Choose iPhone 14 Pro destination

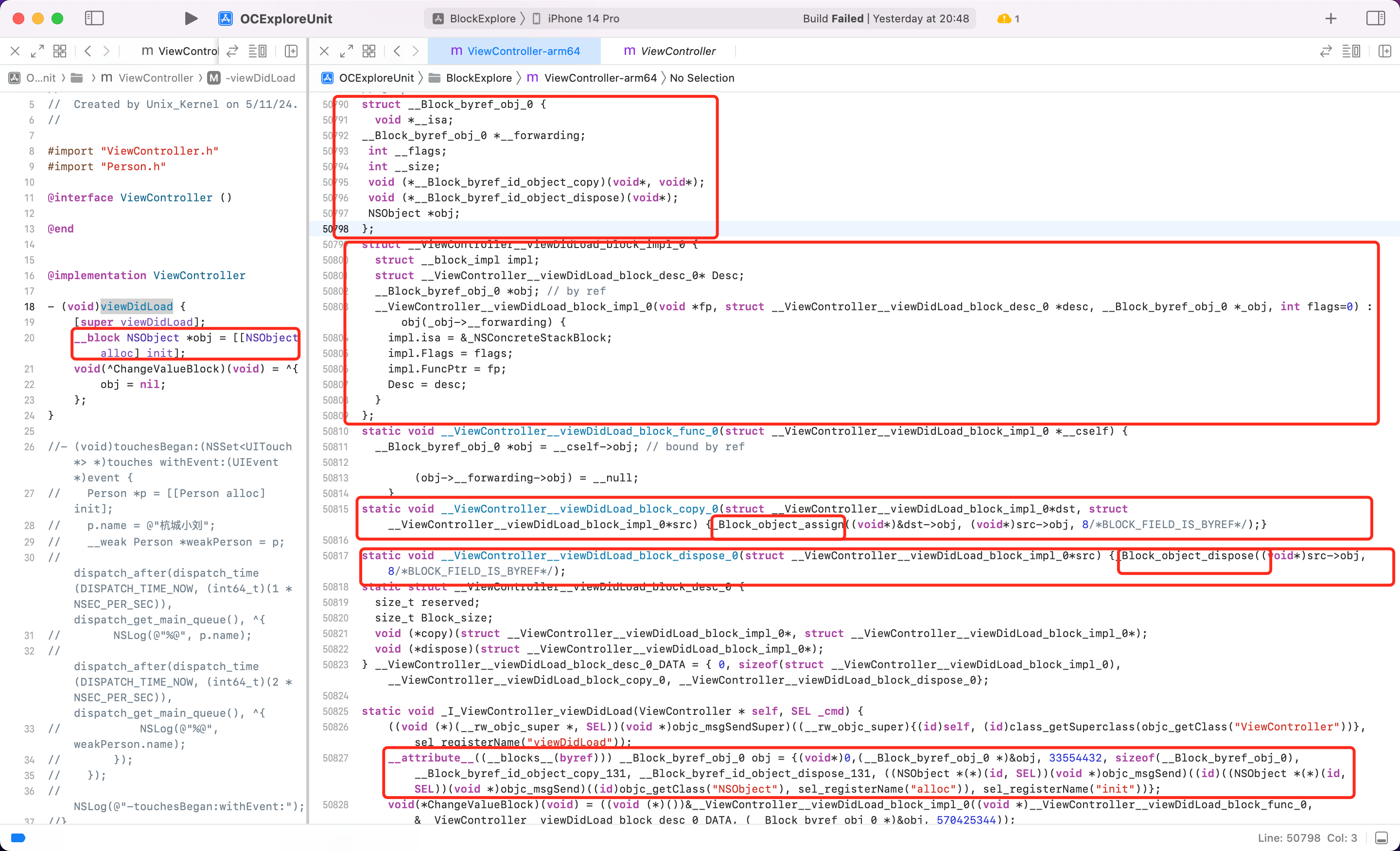click(576, 19)
